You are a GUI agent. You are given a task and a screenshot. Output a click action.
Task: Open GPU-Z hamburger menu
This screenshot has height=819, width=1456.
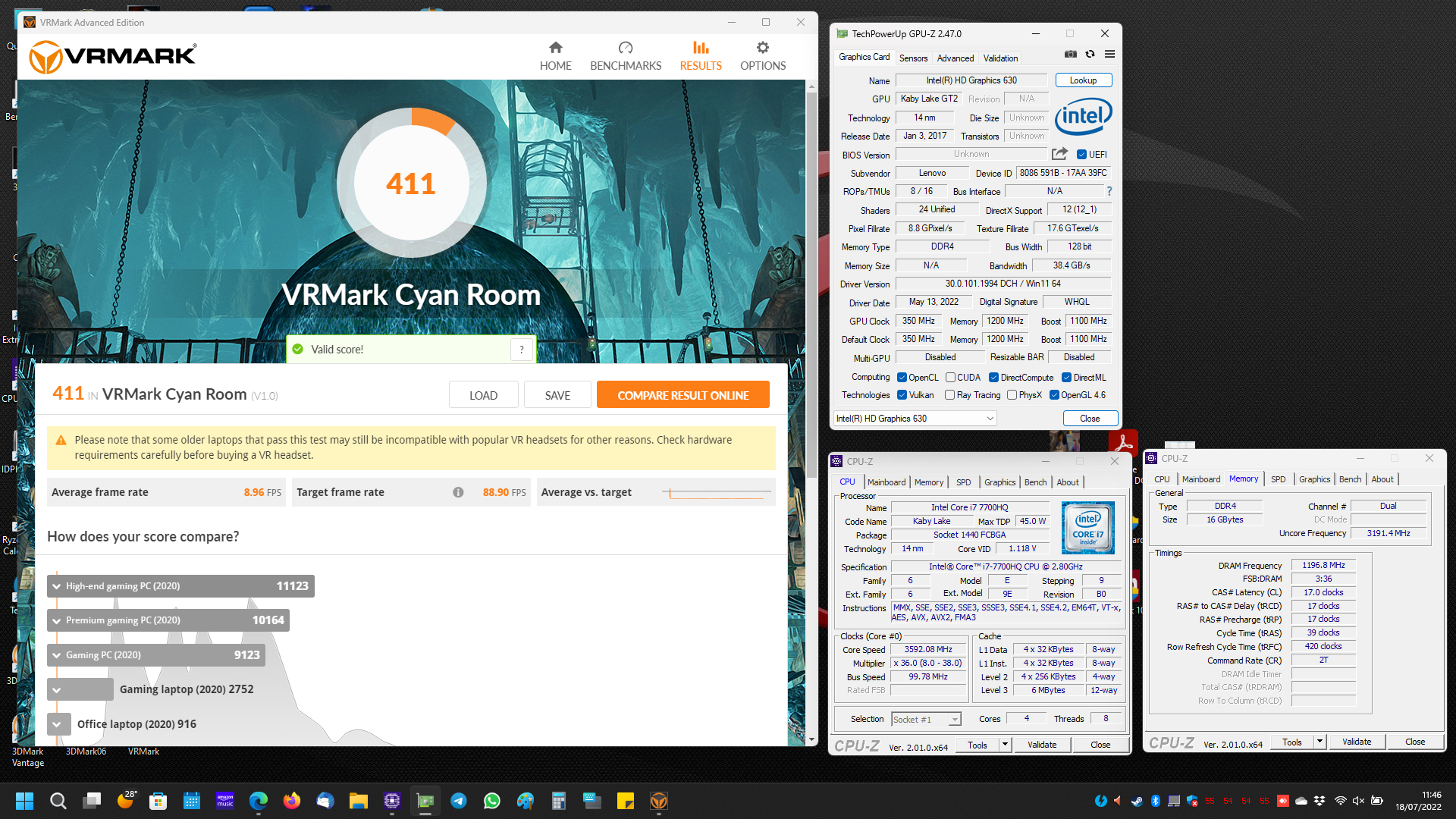pos(1109,54)
